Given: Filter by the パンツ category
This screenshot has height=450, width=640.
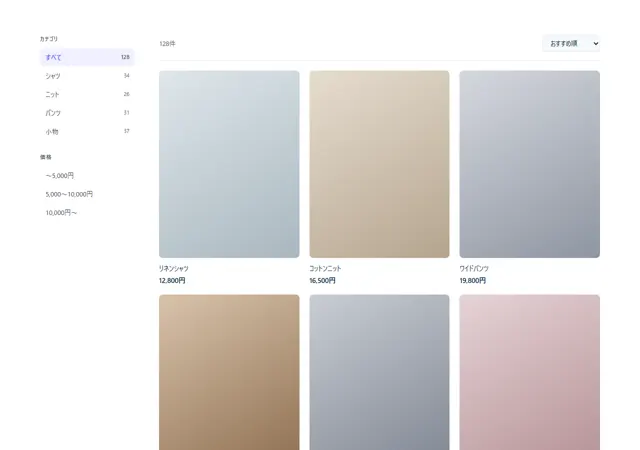Looking at the screenshot, I should tap(87, 113).
